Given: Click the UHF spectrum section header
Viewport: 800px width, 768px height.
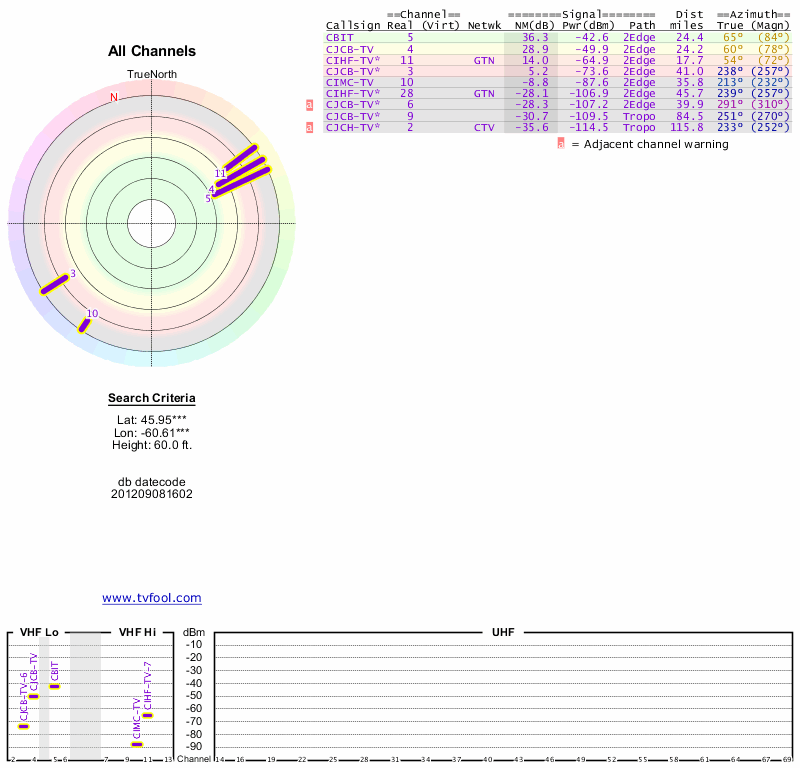Looking at the screenshot, I should (x=503, y=633).
